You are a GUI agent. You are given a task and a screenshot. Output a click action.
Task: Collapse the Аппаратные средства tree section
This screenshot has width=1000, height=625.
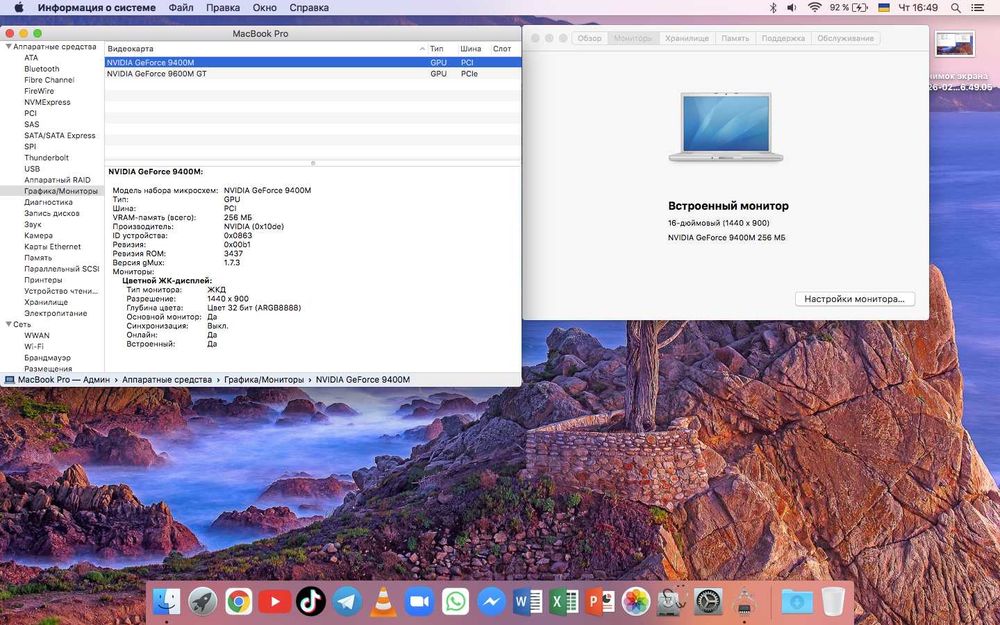click(9, 47)
